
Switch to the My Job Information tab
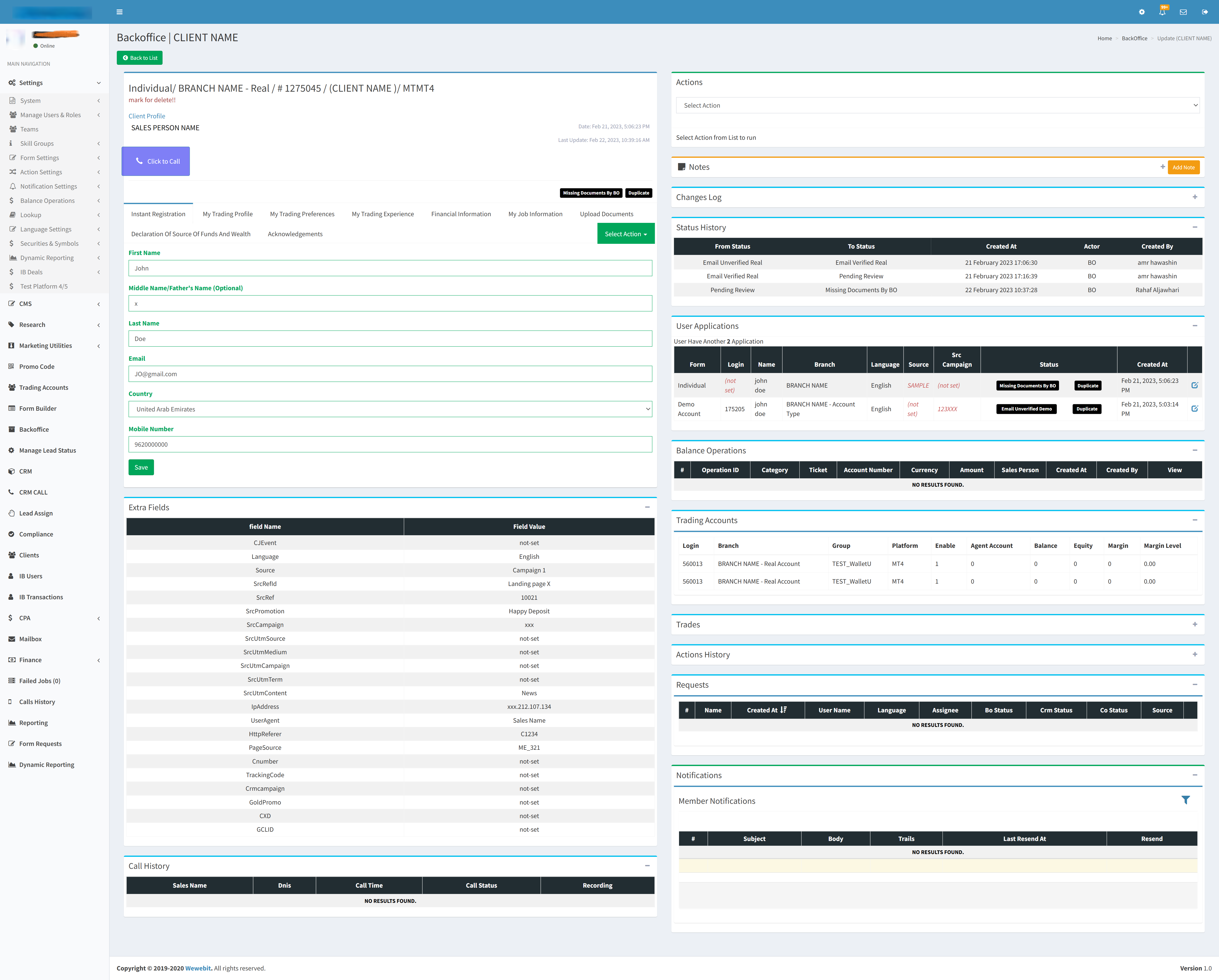pyautogui.click(x=535, y=214)
